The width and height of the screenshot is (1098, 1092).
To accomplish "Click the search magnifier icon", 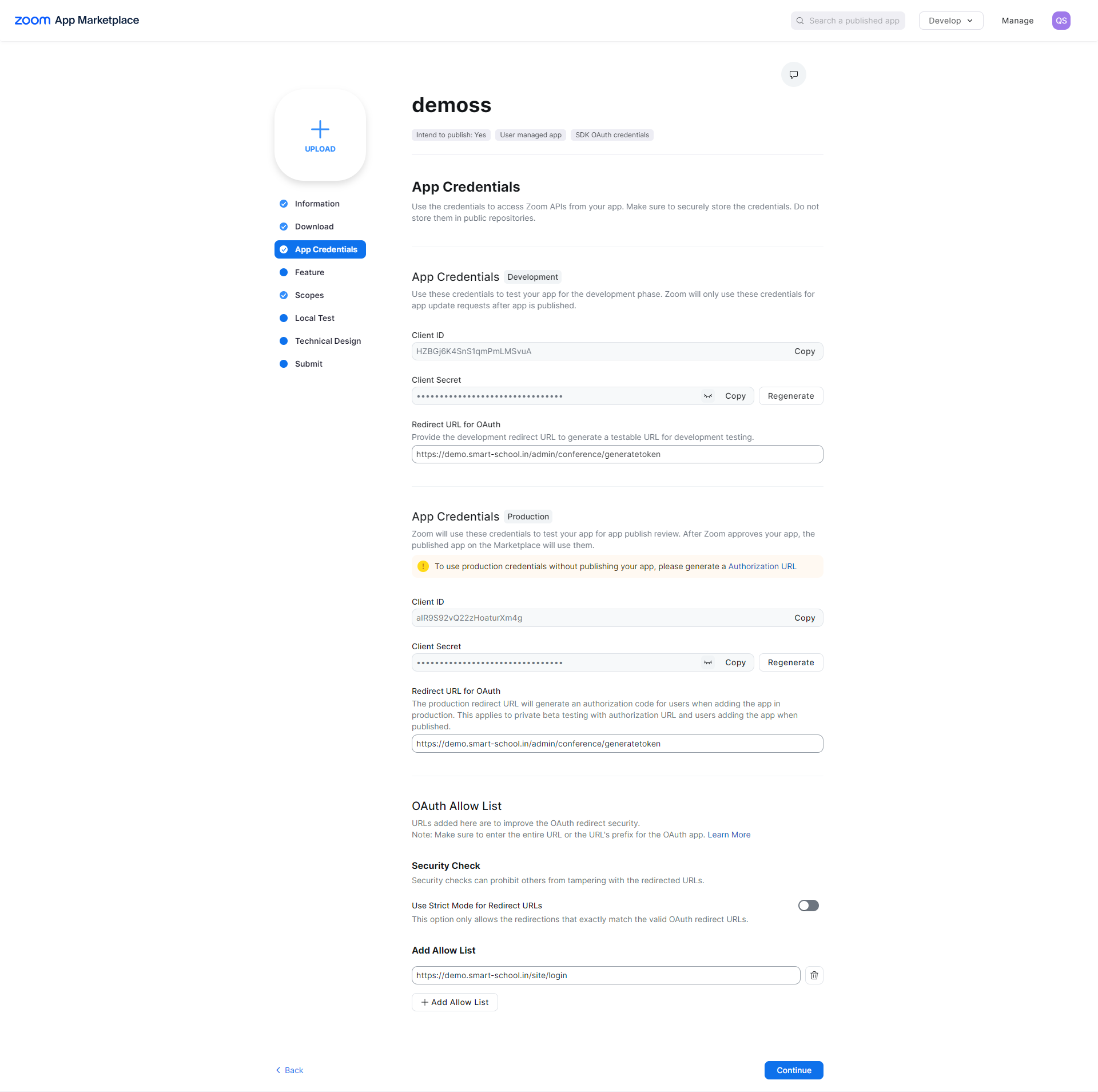I will click(800, 21).
